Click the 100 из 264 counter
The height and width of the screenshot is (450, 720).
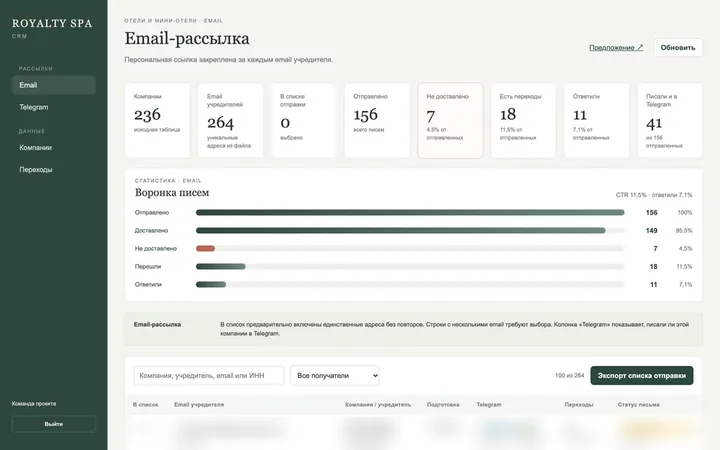click(x=569, y=375)
